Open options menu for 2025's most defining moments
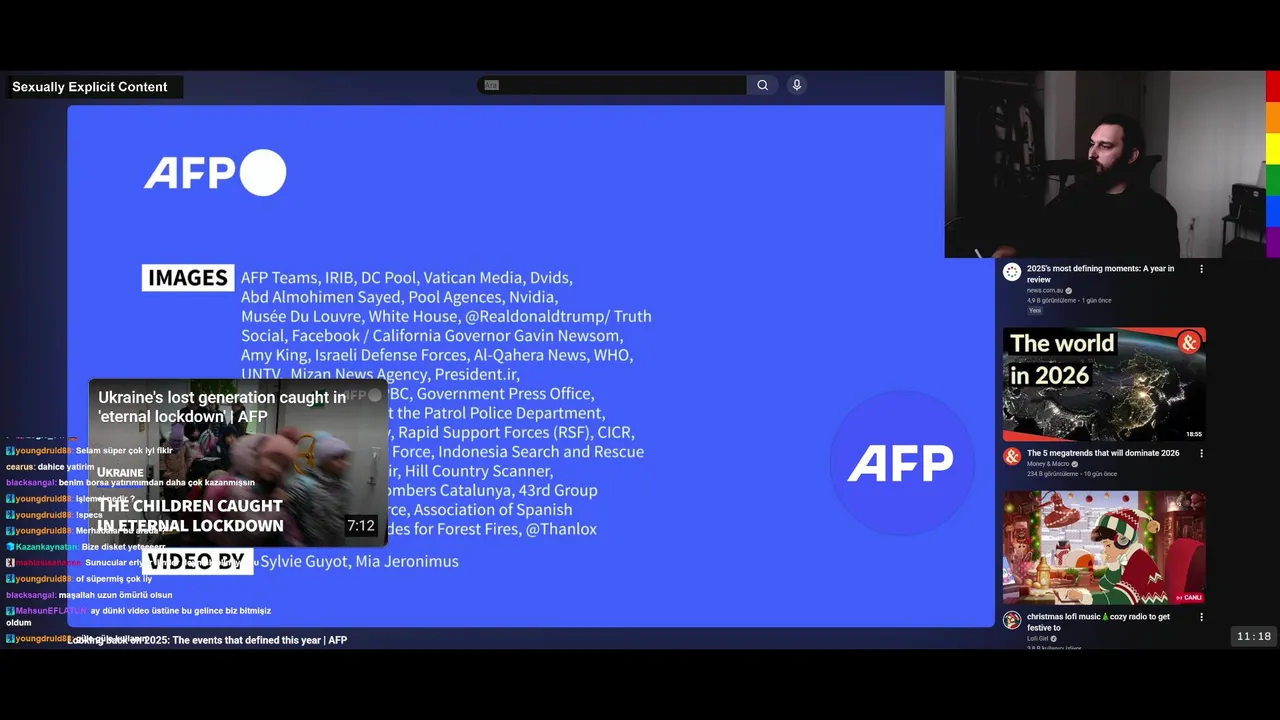The height and width of the screenshot is (720, 1280). click(x=1201, y=269)
